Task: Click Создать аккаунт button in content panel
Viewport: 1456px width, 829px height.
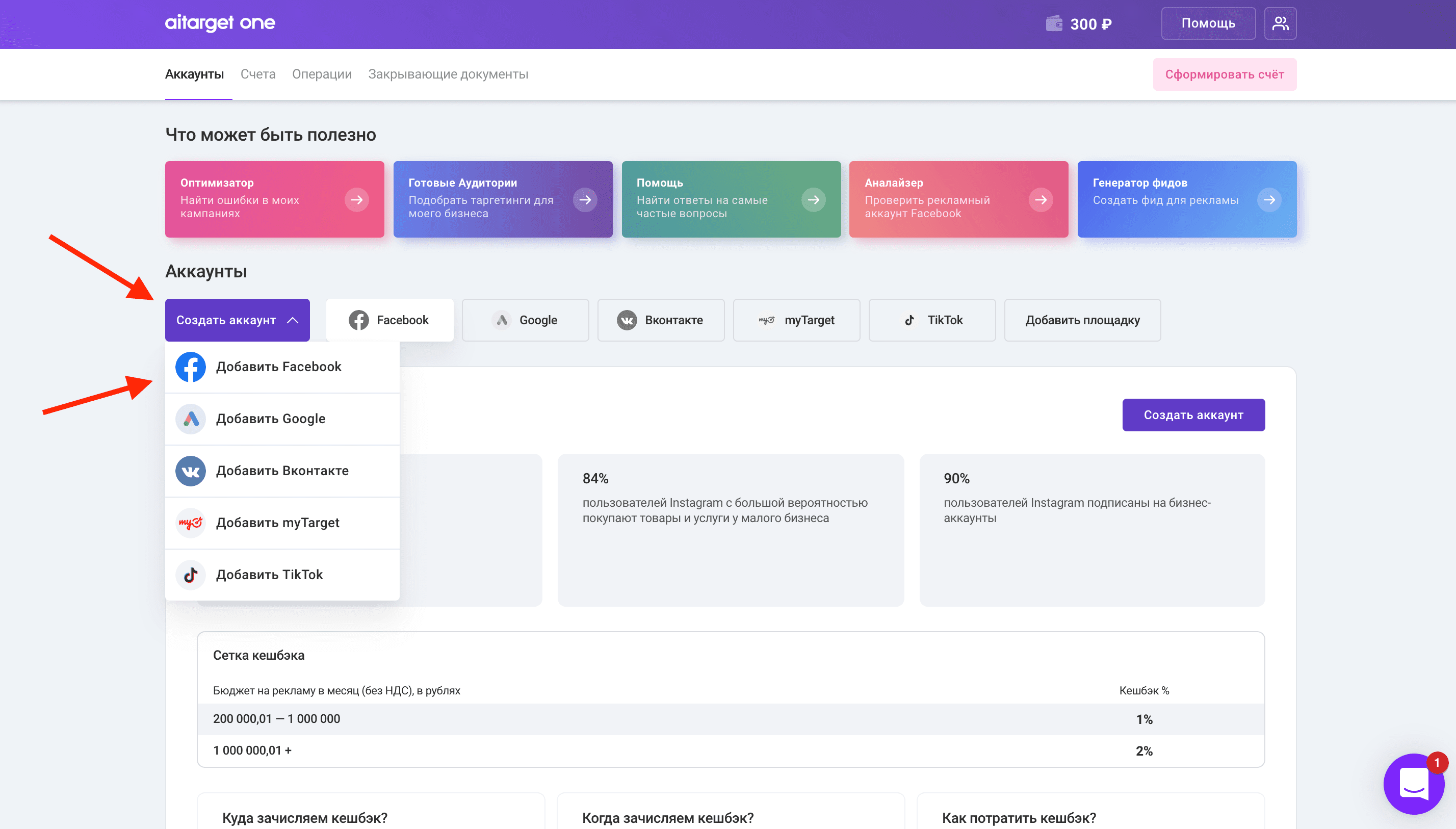Action: coord(1193,414)
